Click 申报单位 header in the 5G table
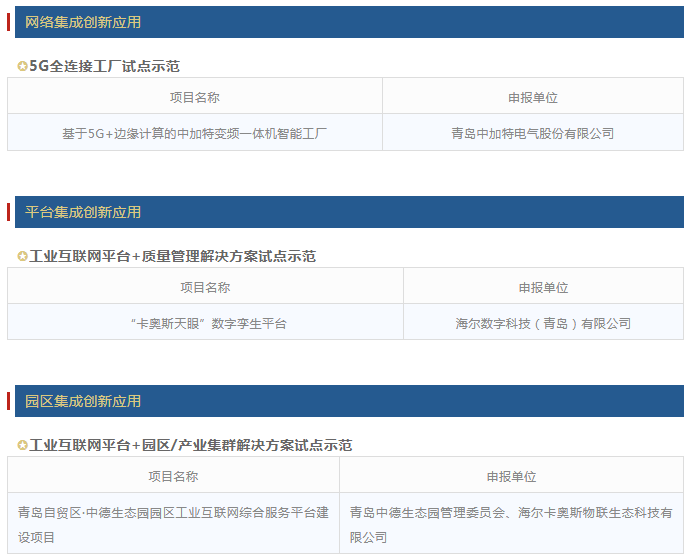Screen dimensions: 690x558 (x=533, y=96)
